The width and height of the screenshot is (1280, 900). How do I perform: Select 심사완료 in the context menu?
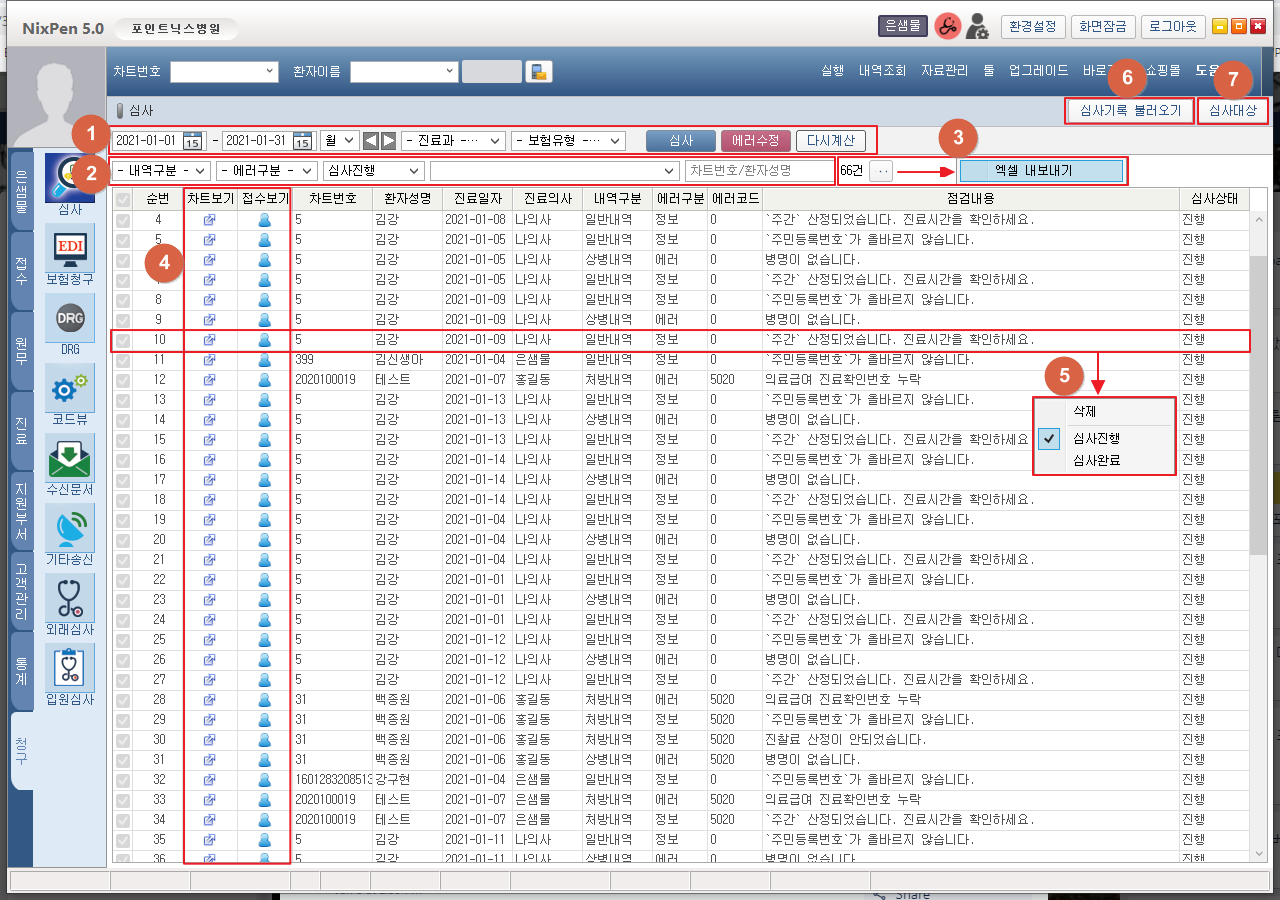(1096, 461)
